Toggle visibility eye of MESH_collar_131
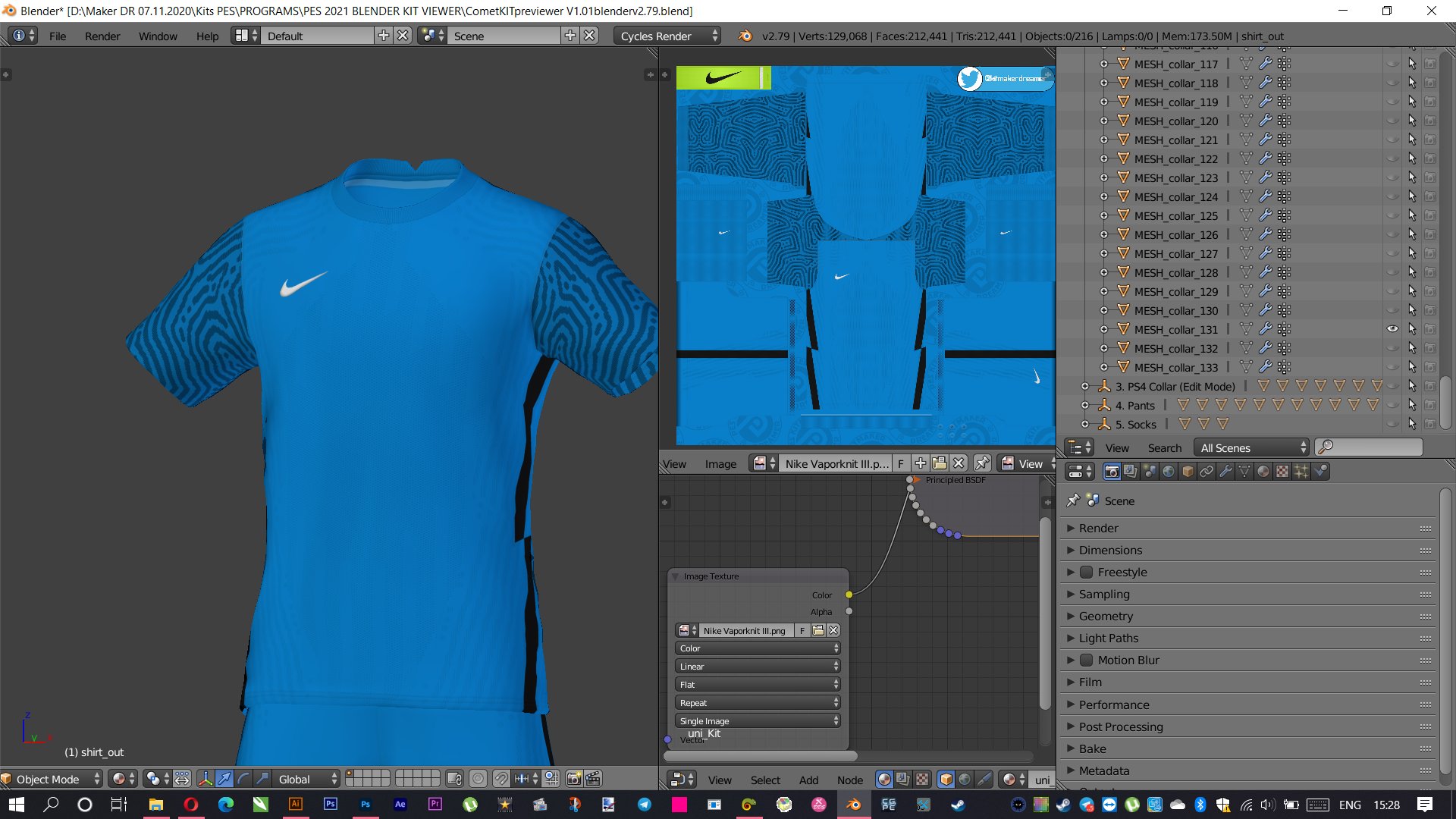This screenshot has height=819, width=1456. tap(1392, 329)
